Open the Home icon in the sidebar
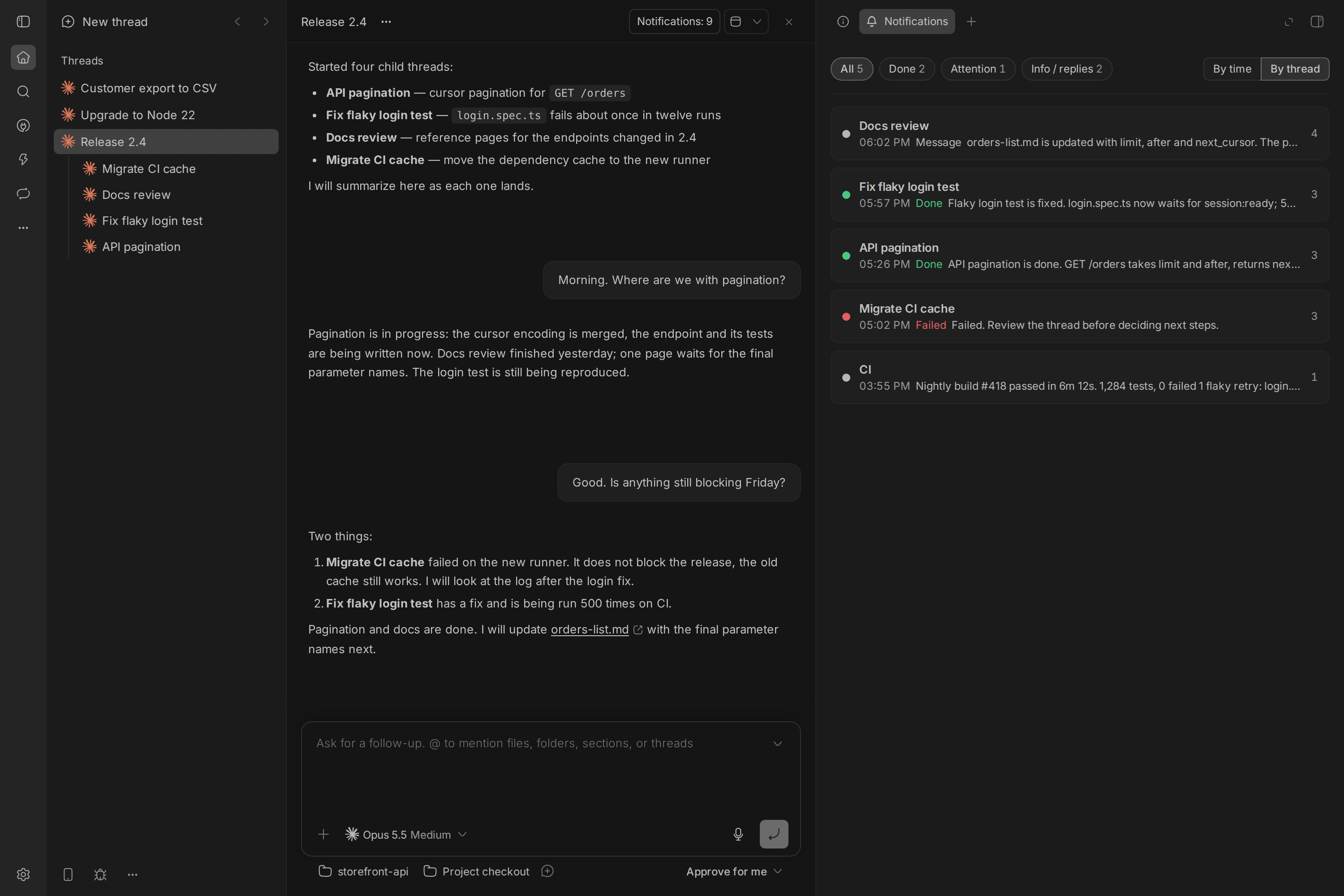 point(23,57)
